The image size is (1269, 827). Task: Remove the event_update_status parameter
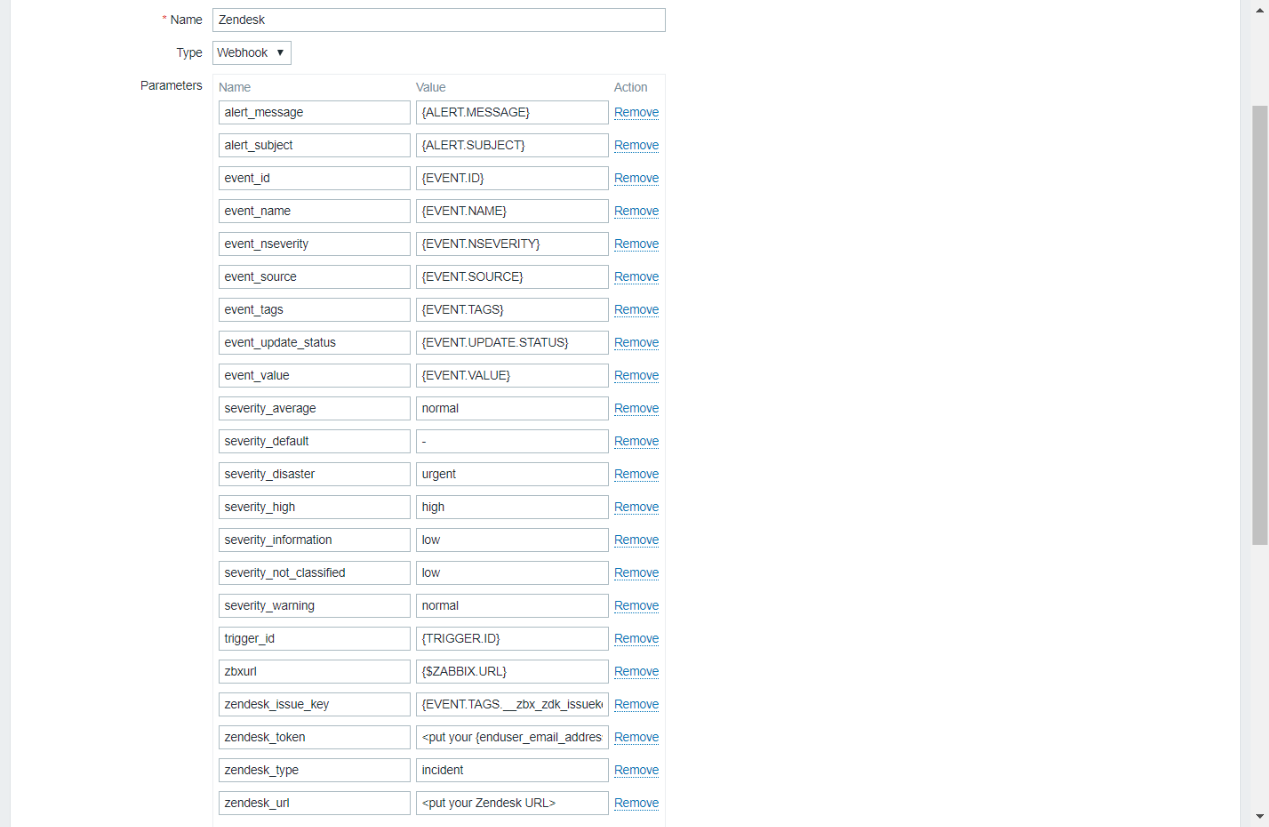coord(636,343)
